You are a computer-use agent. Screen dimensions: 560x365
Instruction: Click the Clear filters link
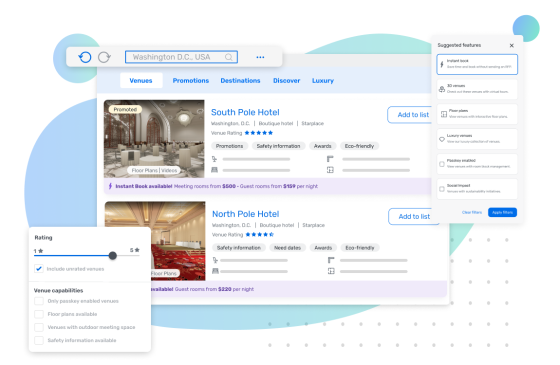472,212
